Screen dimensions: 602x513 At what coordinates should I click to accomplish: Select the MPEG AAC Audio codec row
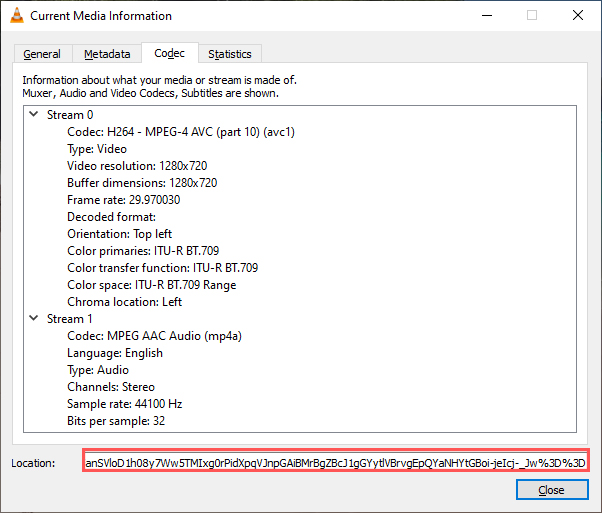pos(154,336)
